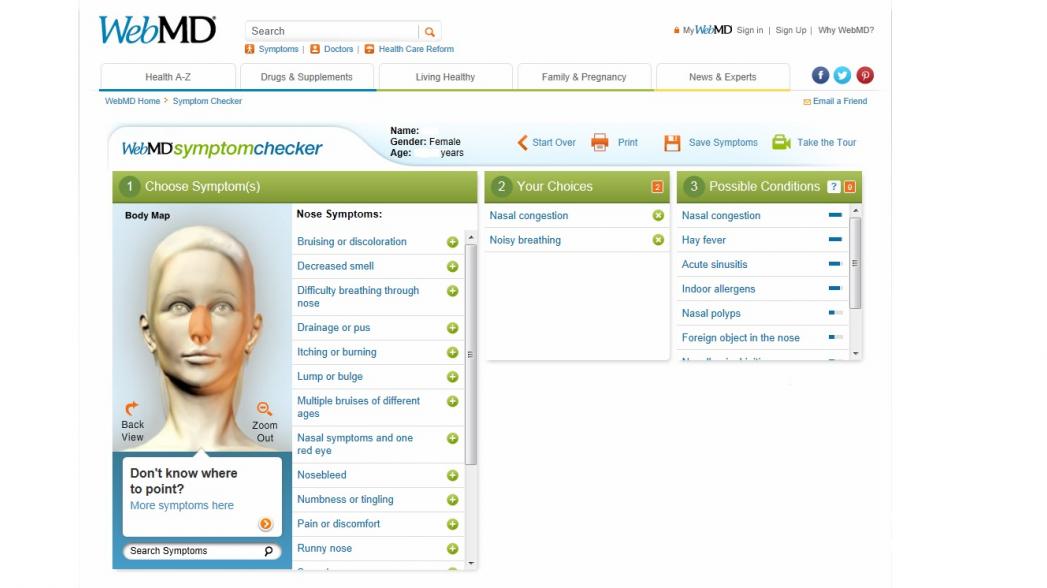Click the Zoom Out magnifier icon

click(x=264, y=408)
